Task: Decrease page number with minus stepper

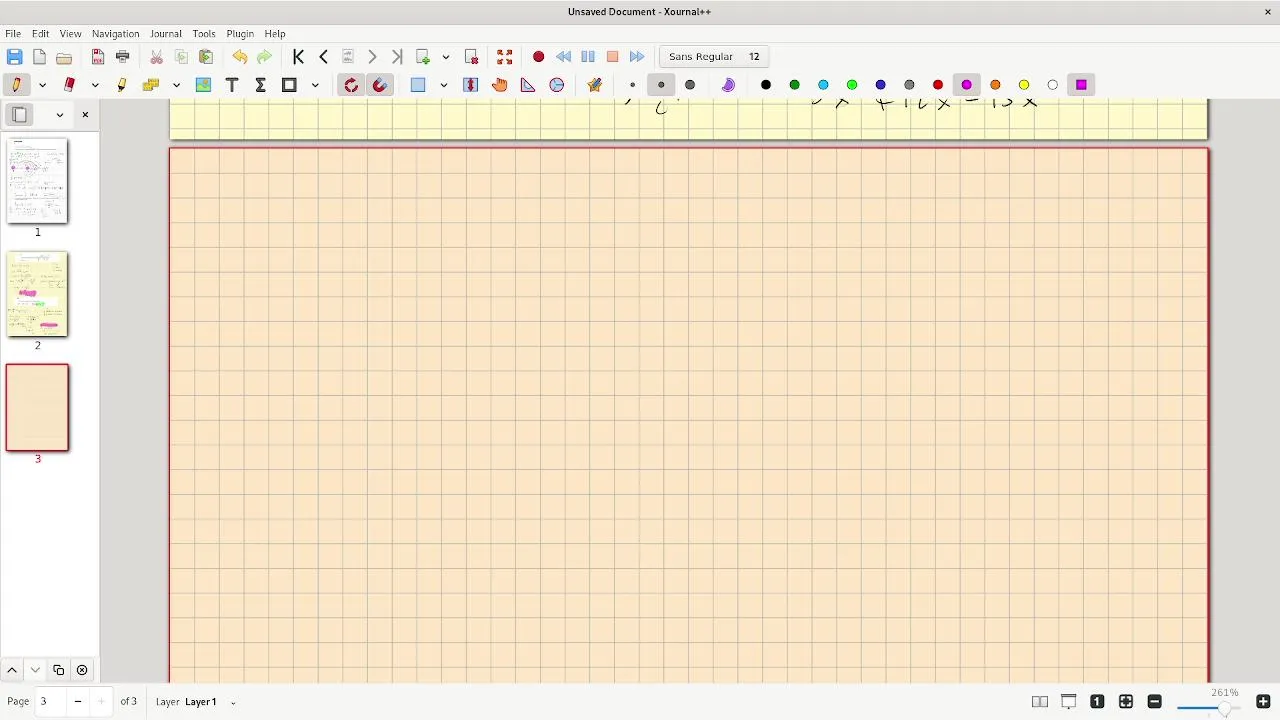Action: click(x=78, y=702)
